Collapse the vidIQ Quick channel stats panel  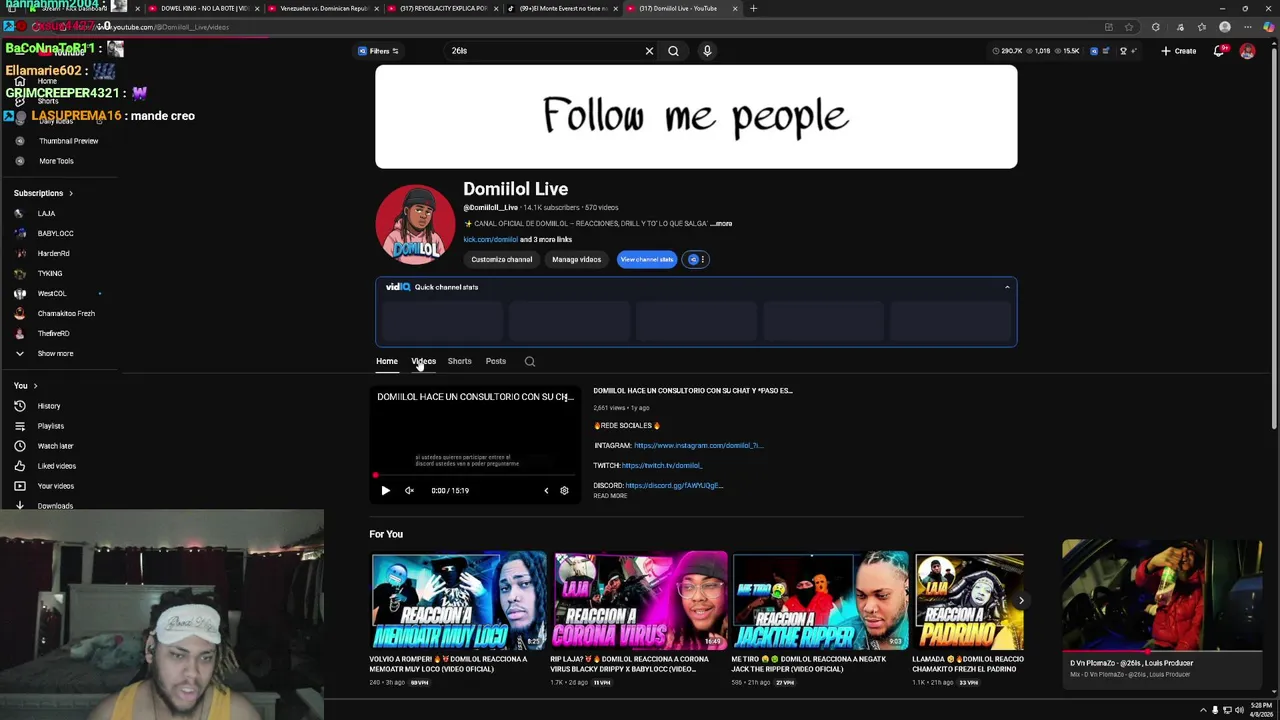[1007, 287]
